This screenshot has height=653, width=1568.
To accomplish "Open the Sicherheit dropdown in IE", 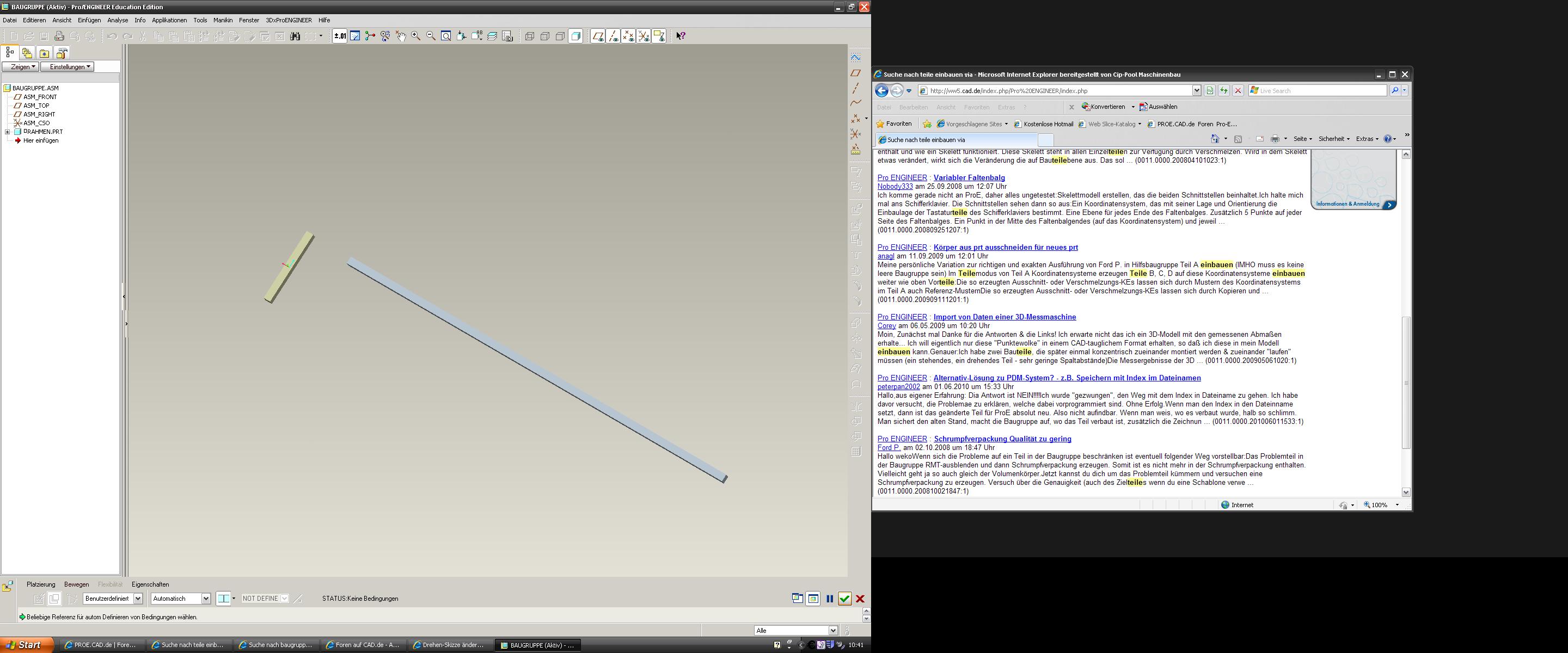I will pos(1334,139).
